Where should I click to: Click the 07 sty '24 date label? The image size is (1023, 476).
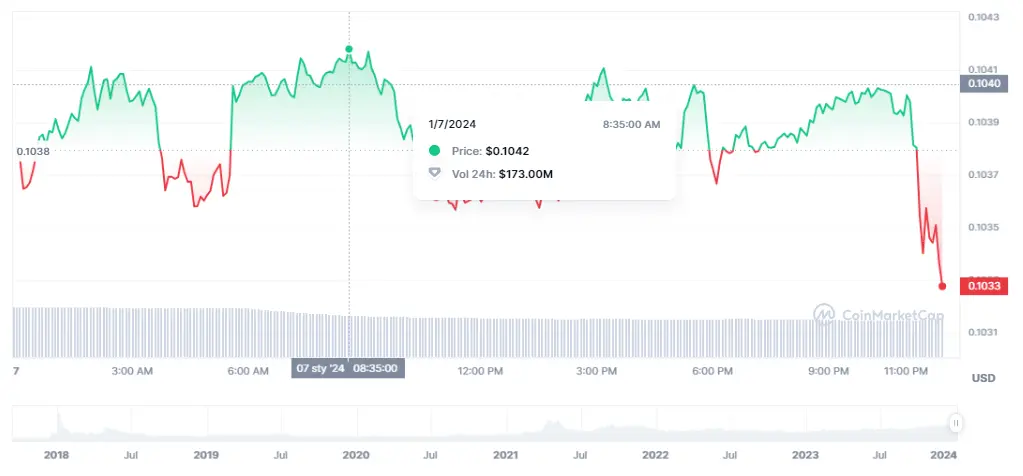[x=319, y=368]
